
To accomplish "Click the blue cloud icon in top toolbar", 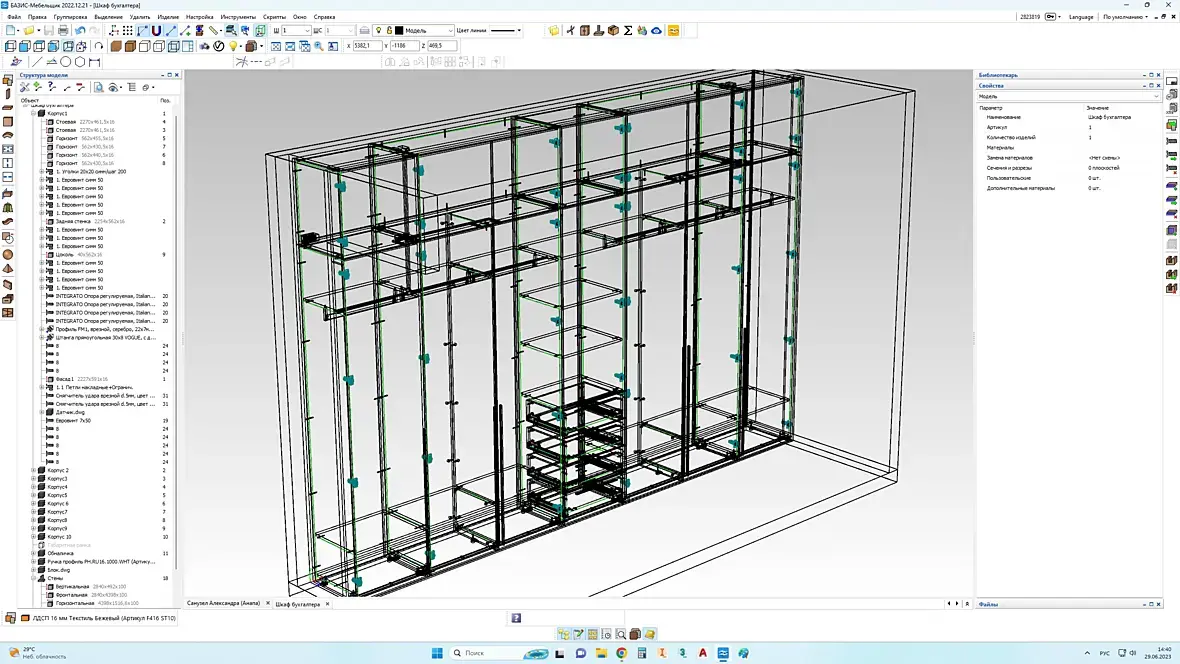I will click(656, 30).
